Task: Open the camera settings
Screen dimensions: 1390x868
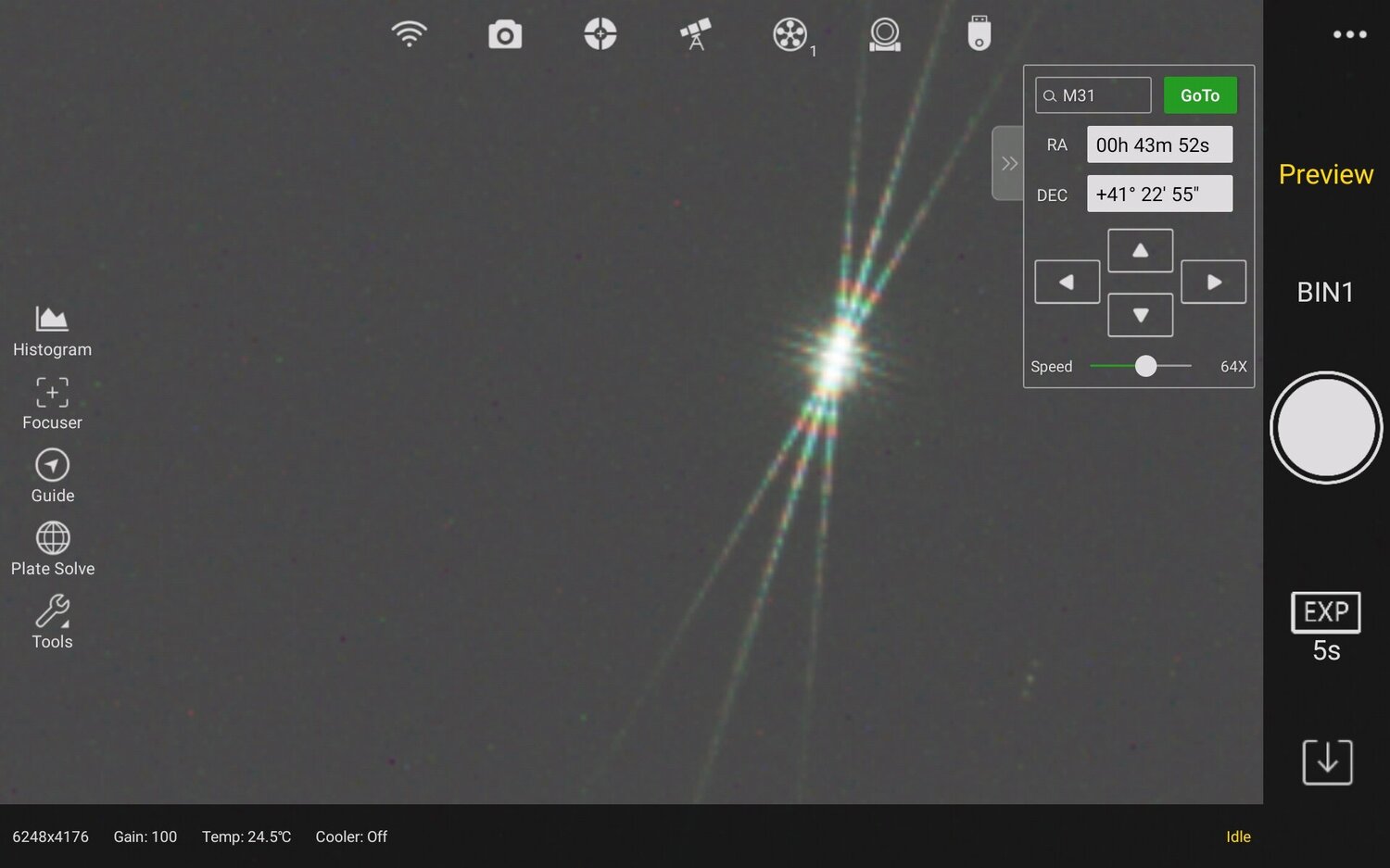Action: point(504,33)
